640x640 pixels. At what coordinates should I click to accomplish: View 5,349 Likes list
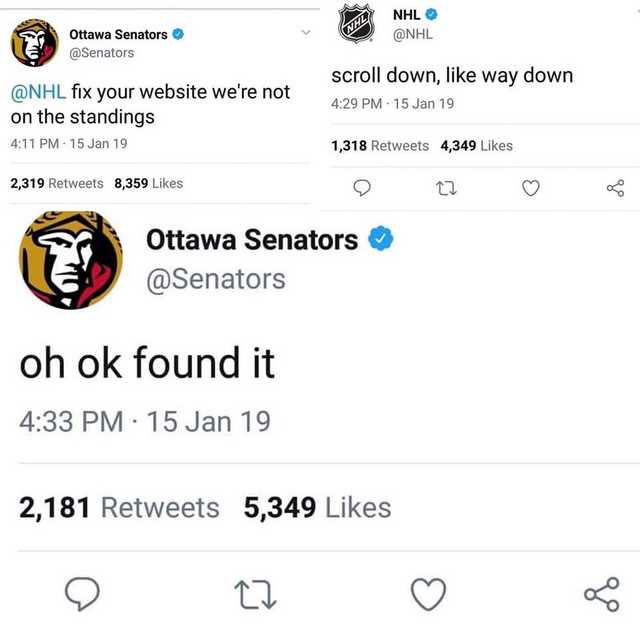[318, 508]
